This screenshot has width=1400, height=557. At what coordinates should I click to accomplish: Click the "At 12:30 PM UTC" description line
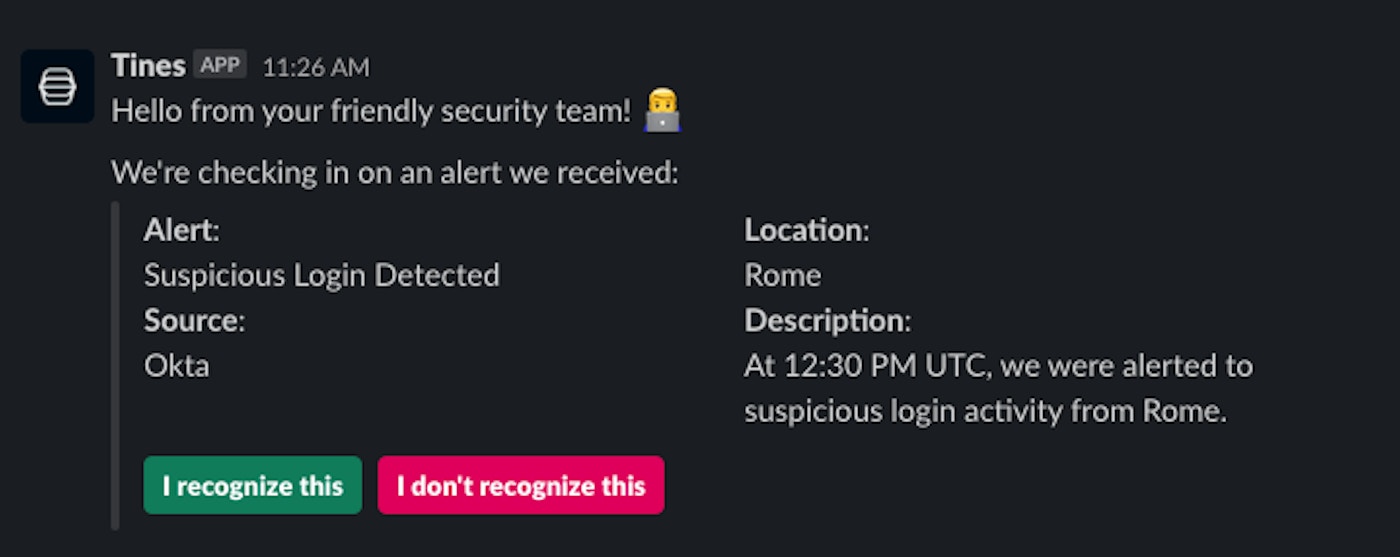[997, 366]
